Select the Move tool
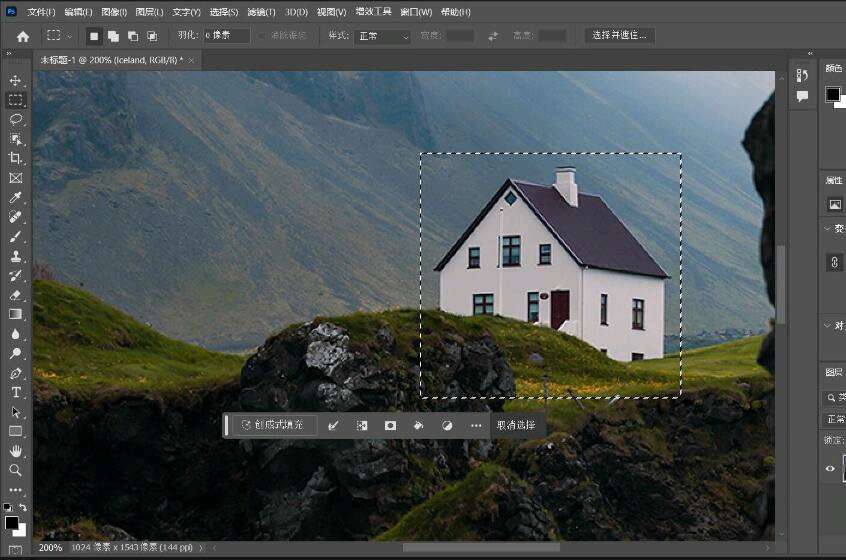Screen dimensions: 846x560 (x=15, y=80)
